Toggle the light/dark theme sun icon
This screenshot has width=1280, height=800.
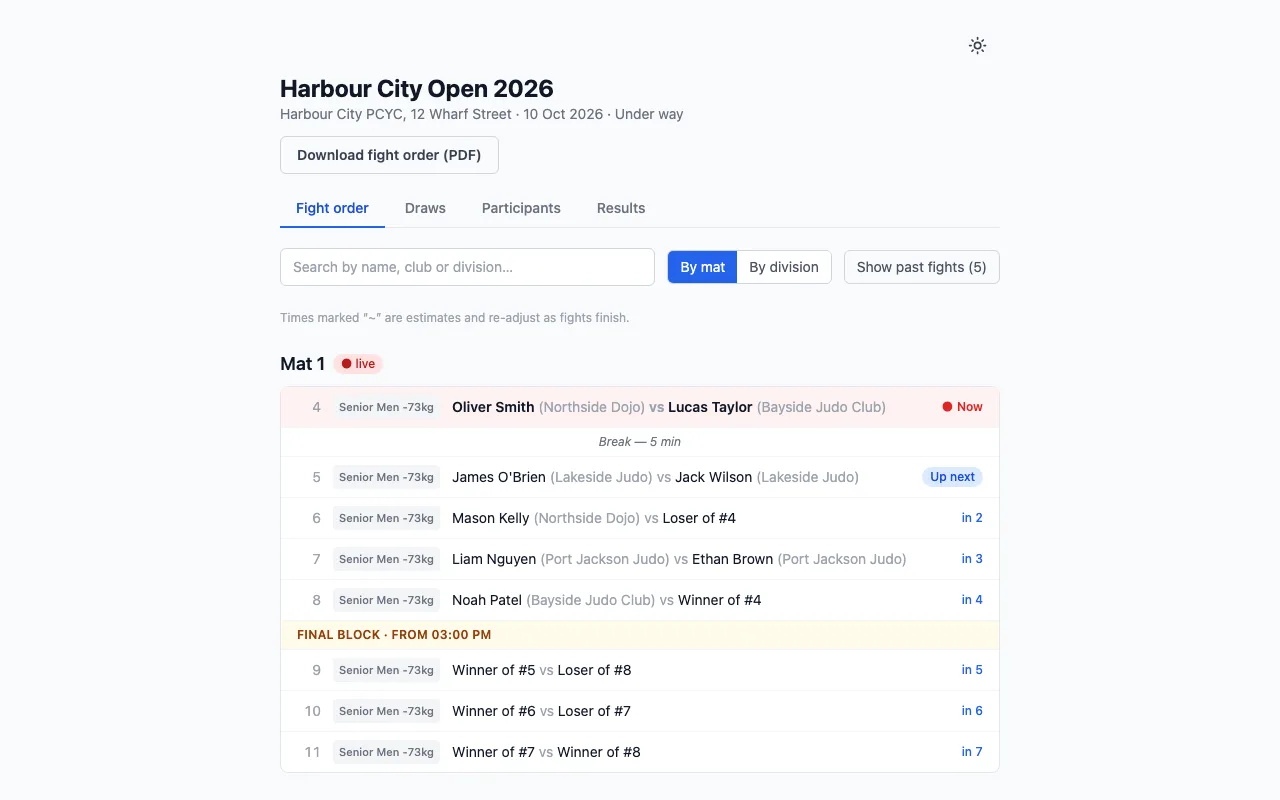(977, 46)
